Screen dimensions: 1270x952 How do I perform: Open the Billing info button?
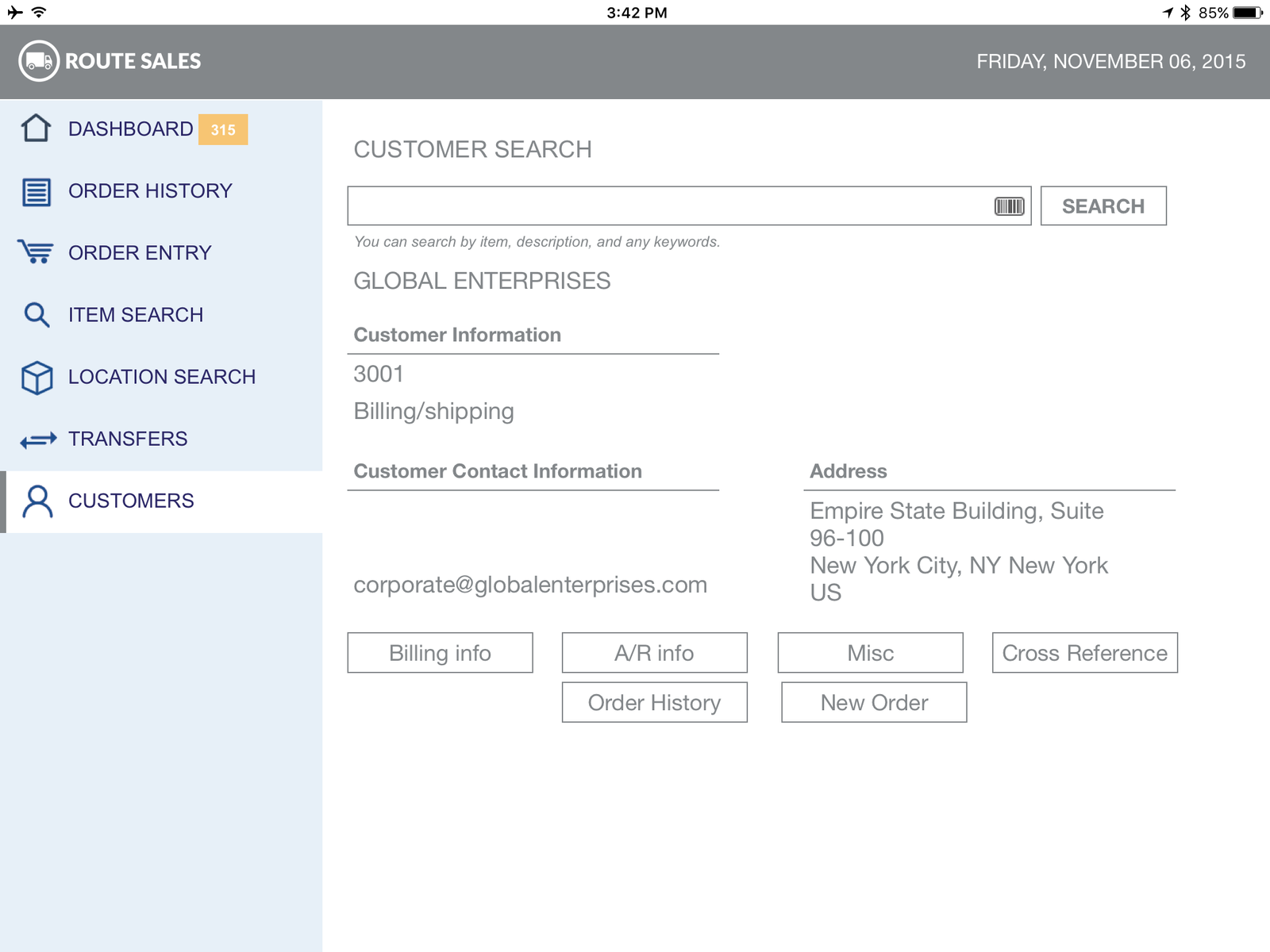point(440,653)
